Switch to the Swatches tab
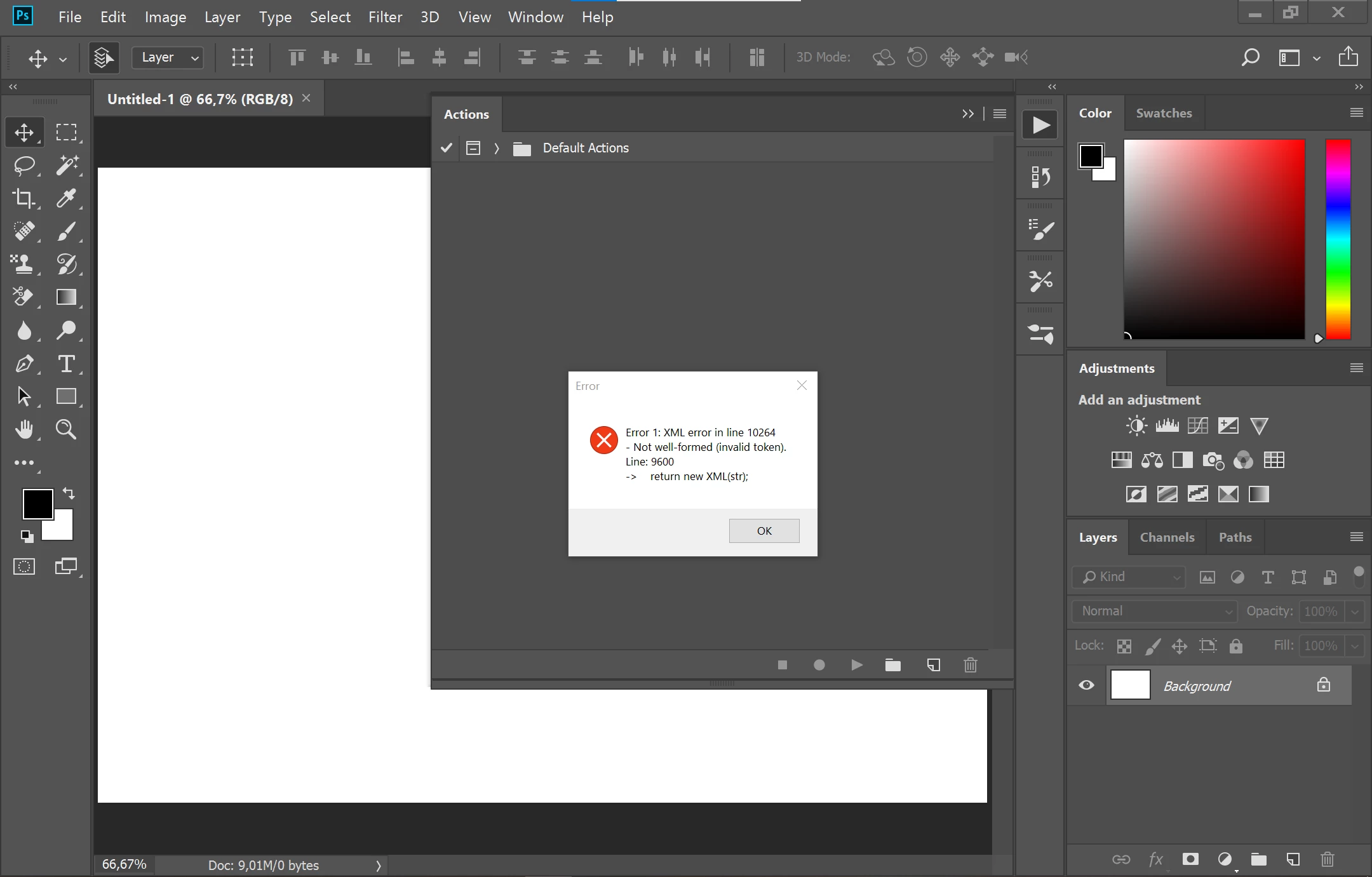Screen dimensions: 1372x877 [x=1164, y=113]
